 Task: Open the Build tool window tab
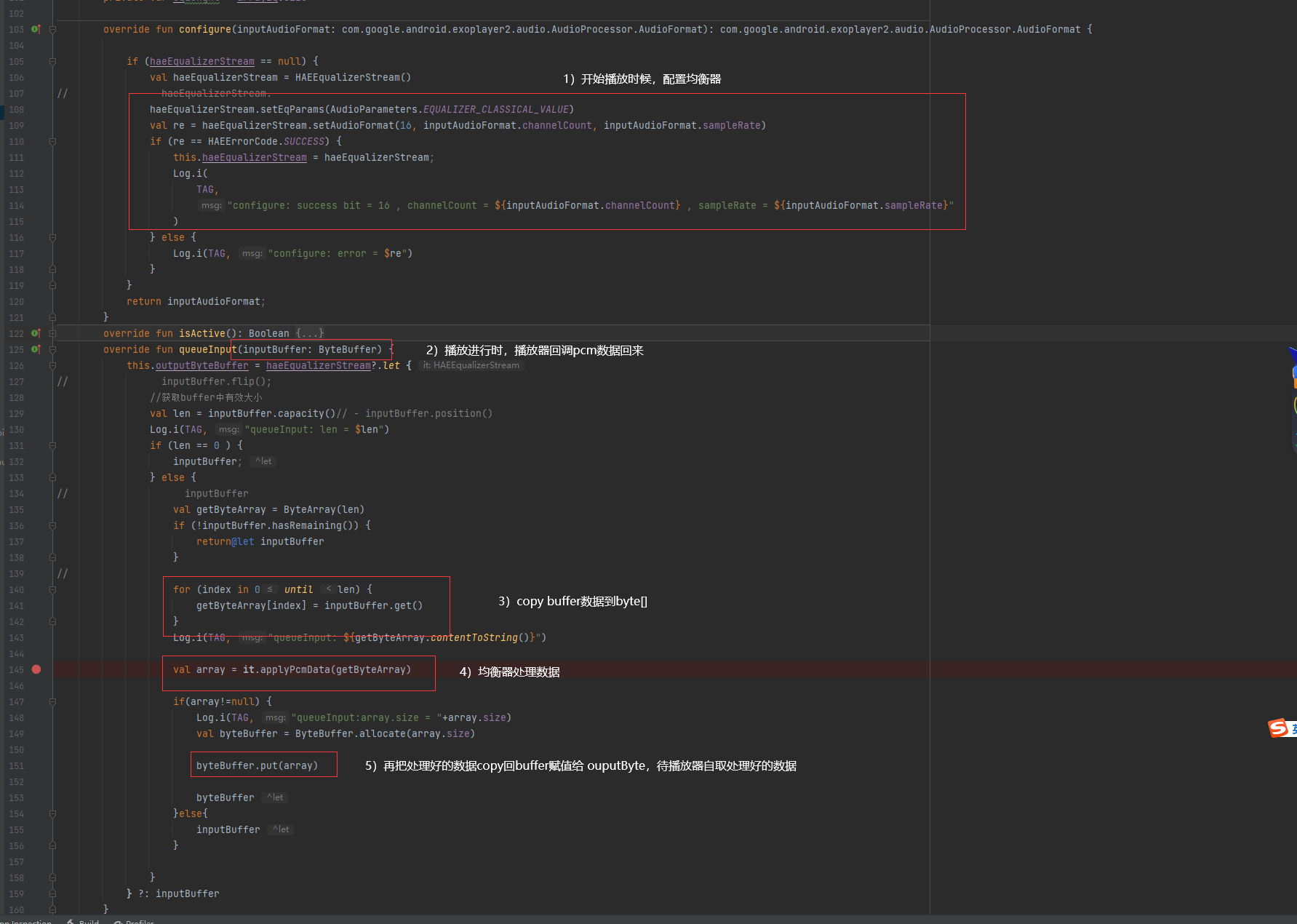click(88, 921)
